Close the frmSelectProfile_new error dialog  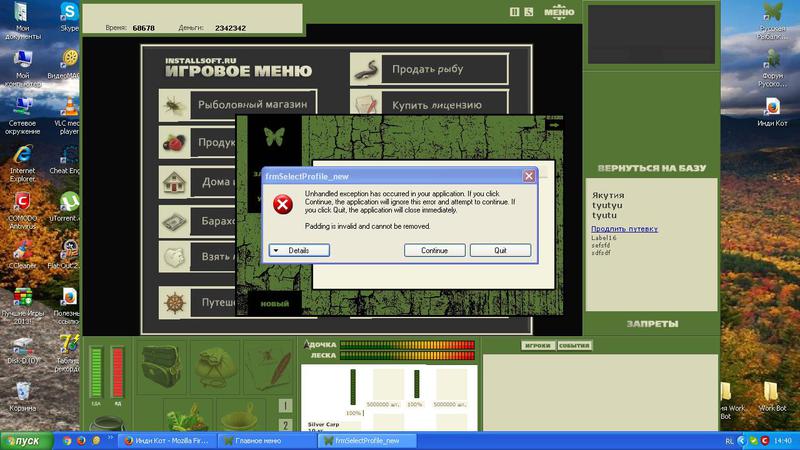click(529, 176)
